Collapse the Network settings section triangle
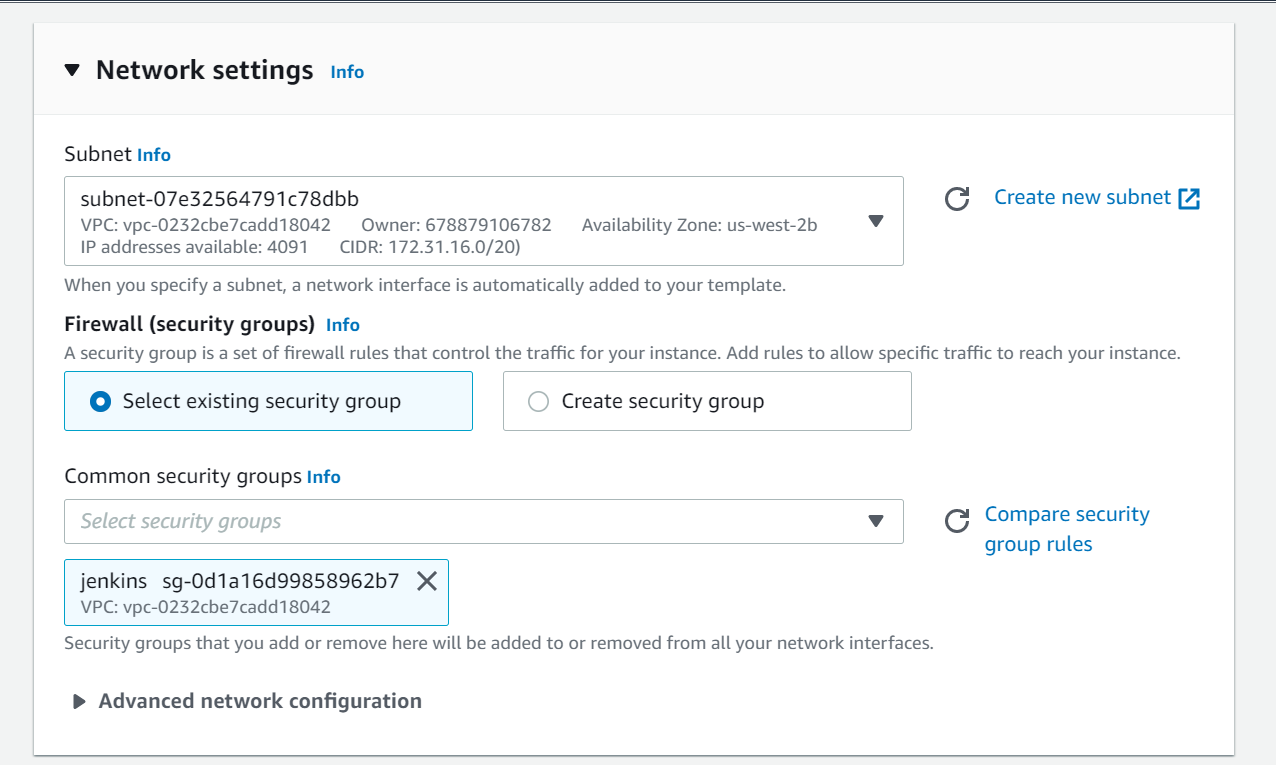The image size is (1276, 765). tap(71, 71)
